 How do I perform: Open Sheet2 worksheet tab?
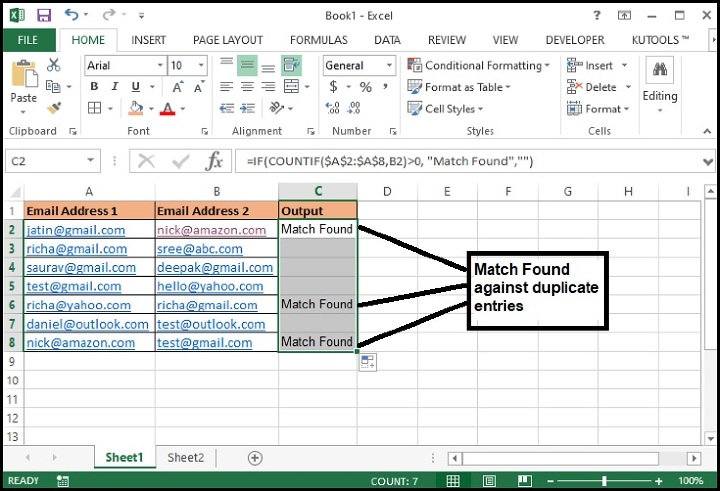click(186, 457)
